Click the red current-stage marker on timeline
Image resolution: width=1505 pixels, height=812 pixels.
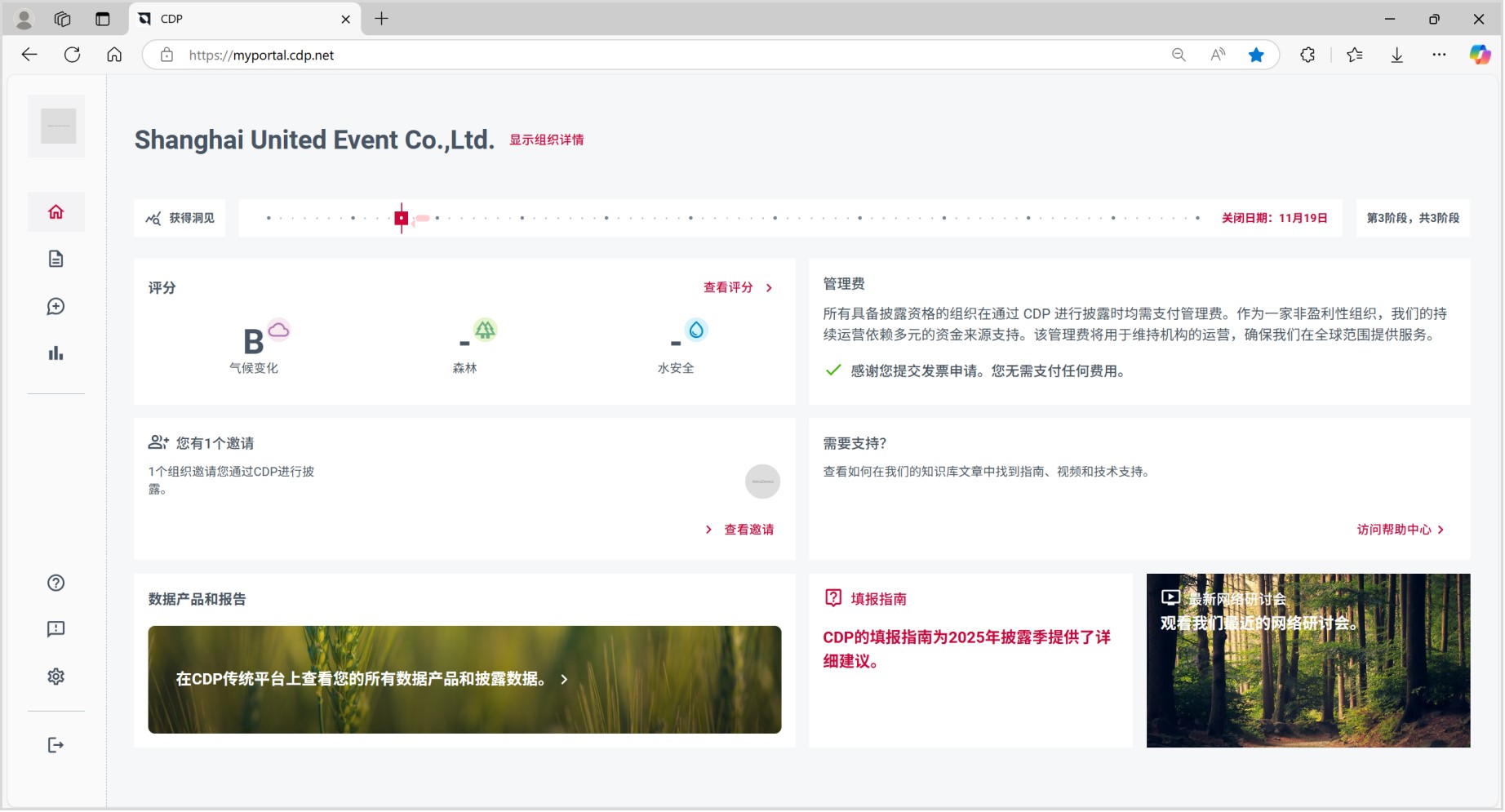(402, 219)
